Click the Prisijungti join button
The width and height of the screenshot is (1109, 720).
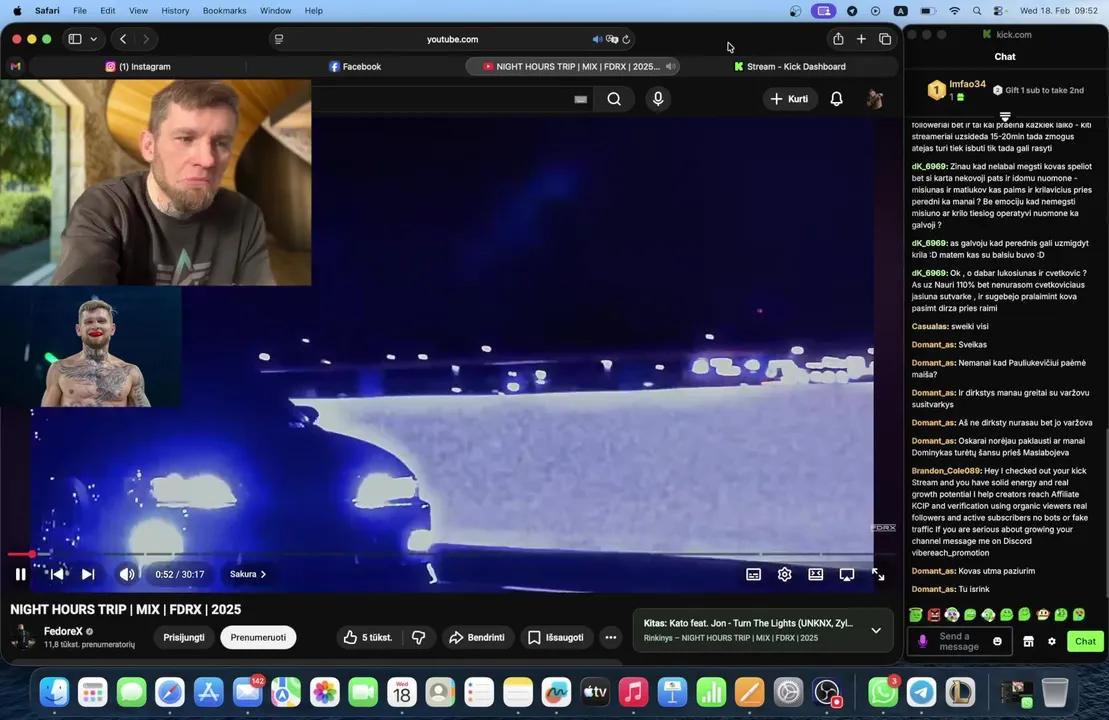click(184, 637)
